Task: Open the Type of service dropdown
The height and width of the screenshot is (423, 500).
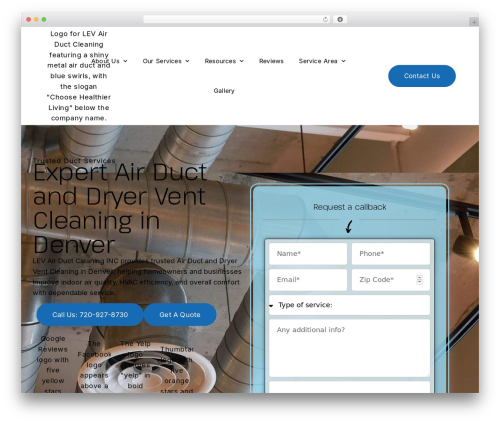Action: pos(349,305)
